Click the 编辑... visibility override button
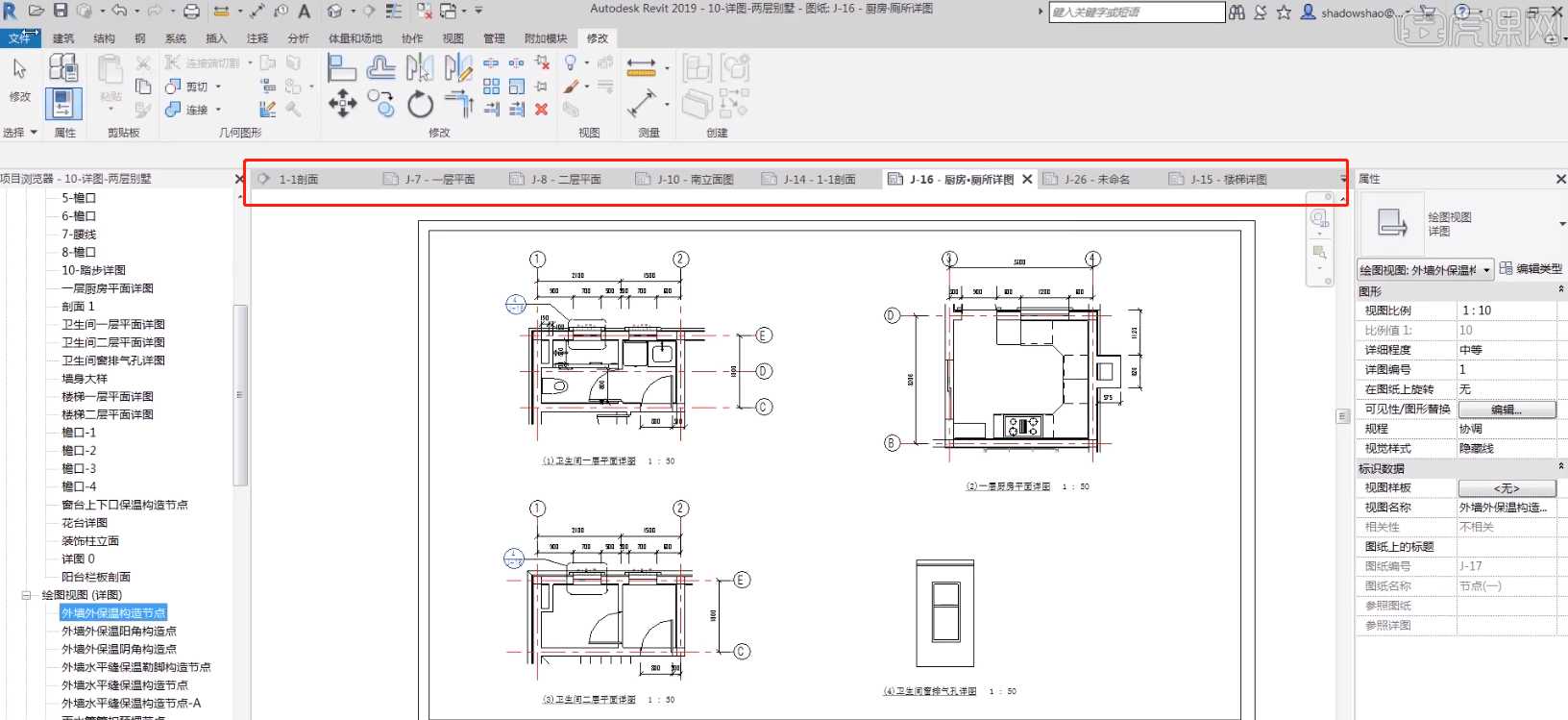Viewport: 1568px width, 720px height. pos(1507,410)
